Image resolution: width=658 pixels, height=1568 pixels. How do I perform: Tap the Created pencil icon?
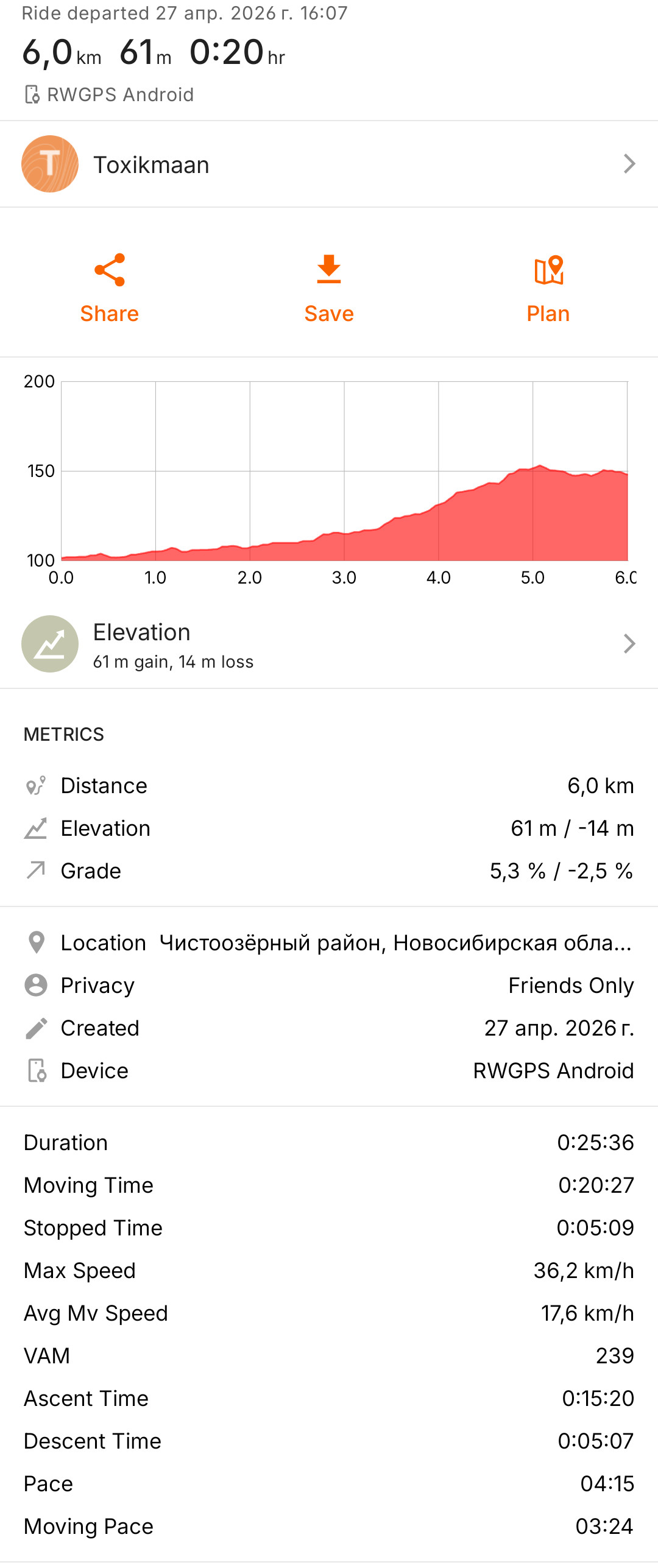[36, 1028]
